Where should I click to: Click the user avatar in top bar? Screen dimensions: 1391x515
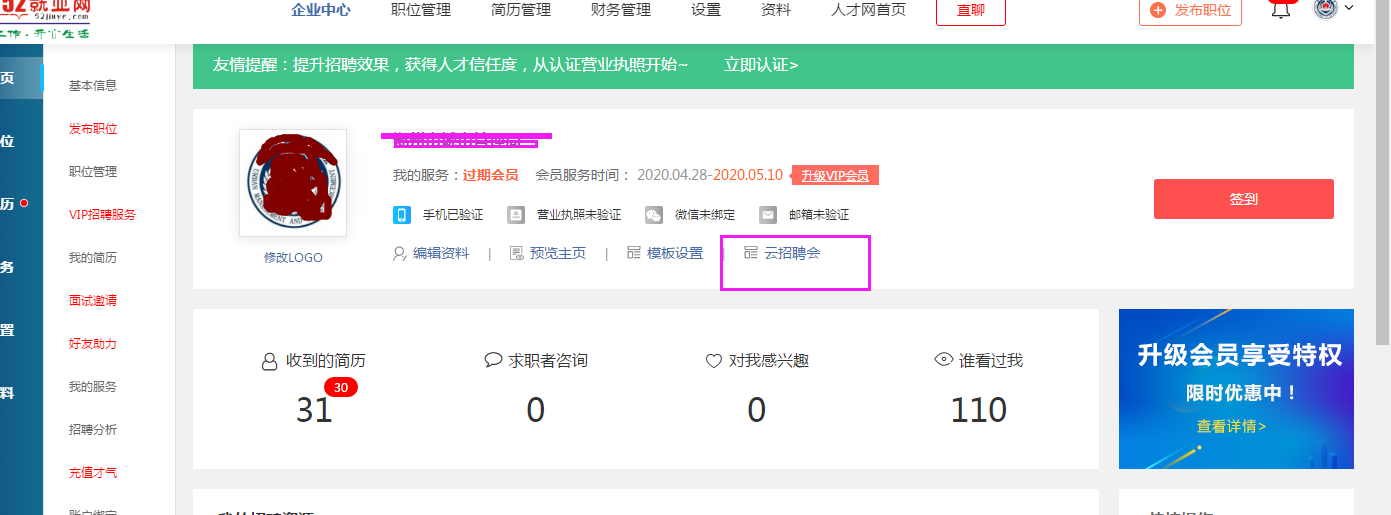pos(1325,9)
